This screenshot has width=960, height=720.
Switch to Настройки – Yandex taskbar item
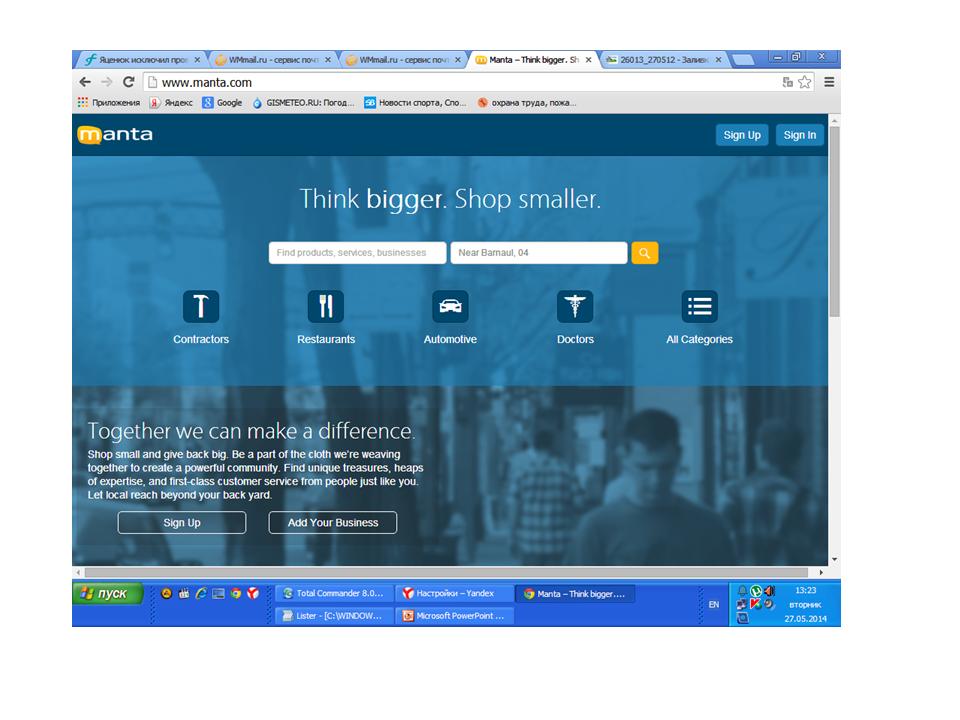click(x=455, y=593)
